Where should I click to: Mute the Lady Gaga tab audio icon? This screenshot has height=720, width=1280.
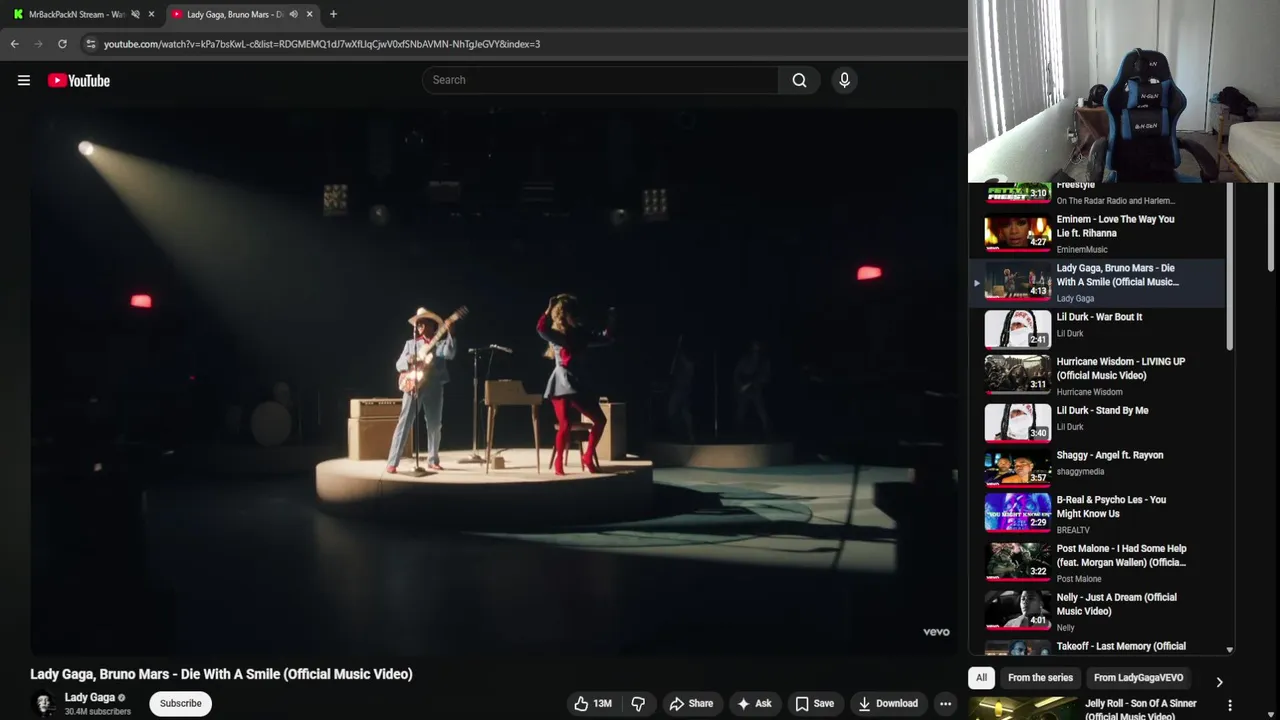[293, 14]
